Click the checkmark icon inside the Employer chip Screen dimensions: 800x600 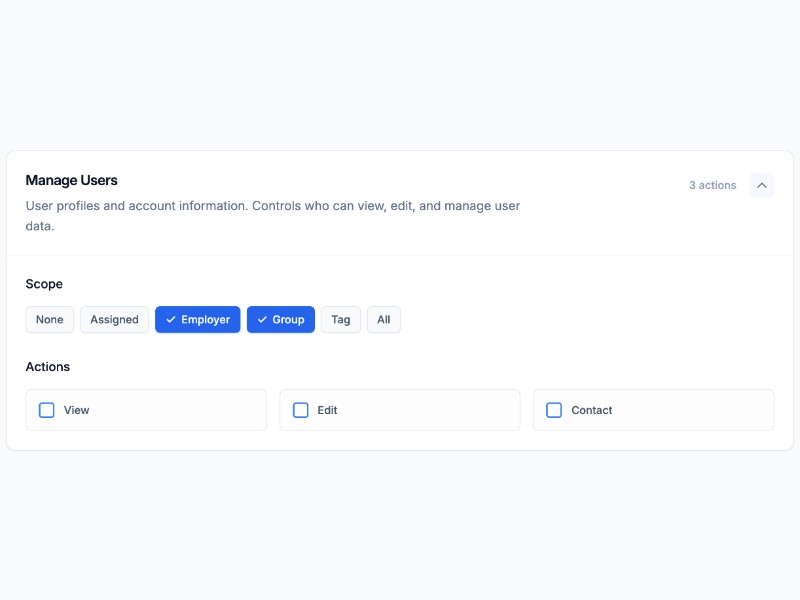click(174, 319)
